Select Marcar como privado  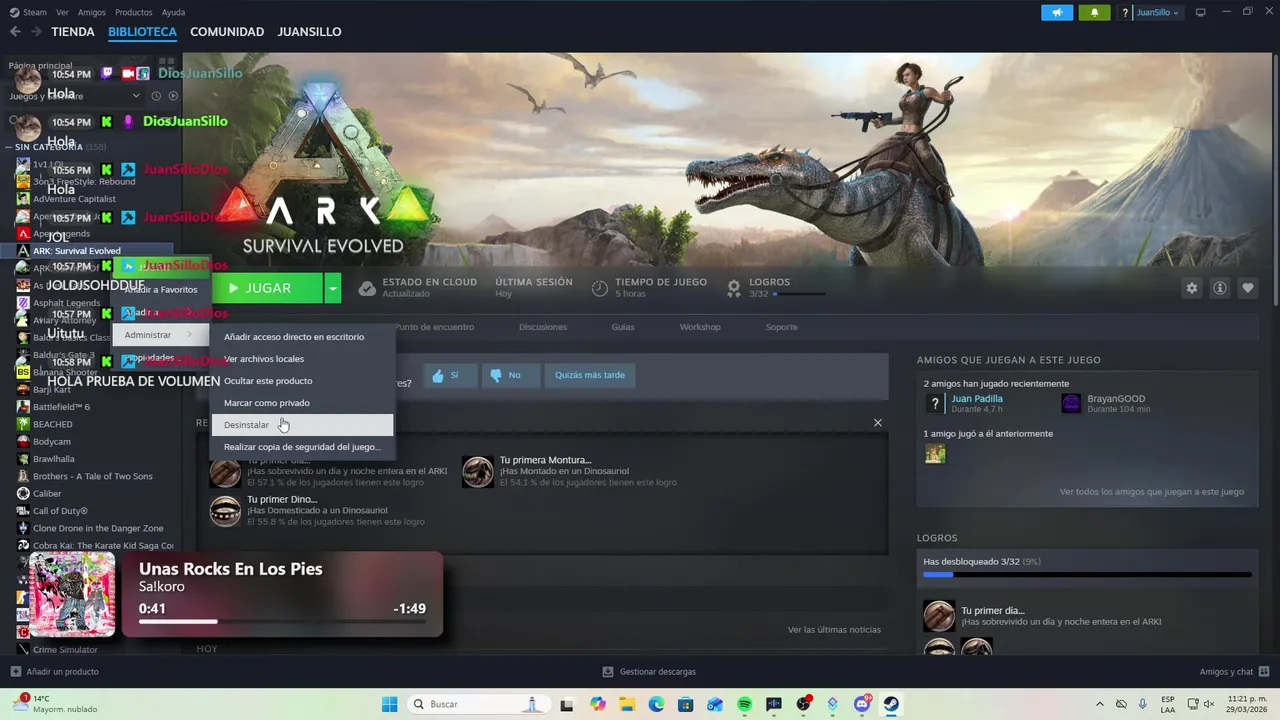click(x=302, y=403)
